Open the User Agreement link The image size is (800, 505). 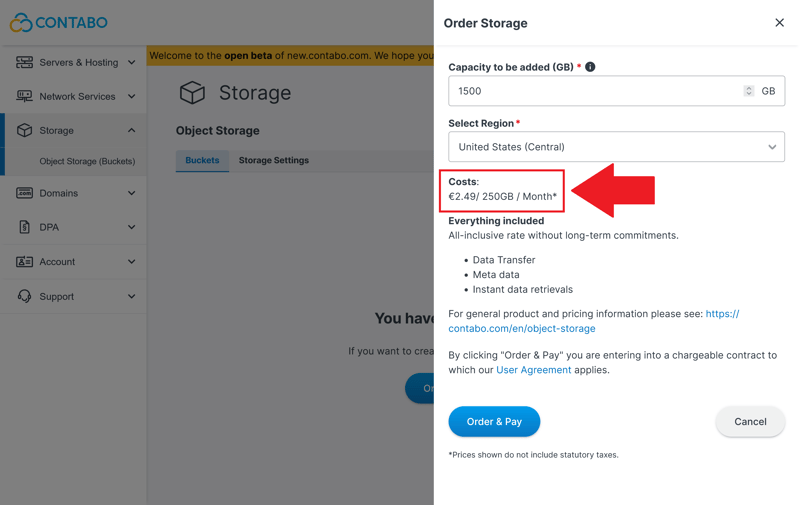pos(533,370)
